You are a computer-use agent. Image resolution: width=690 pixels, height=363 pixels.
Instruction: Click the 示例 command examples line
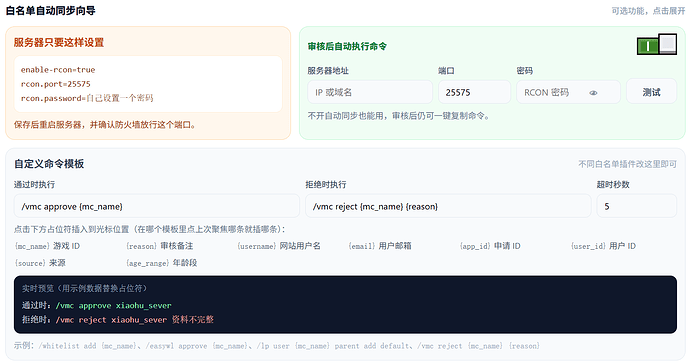(276, 345)
